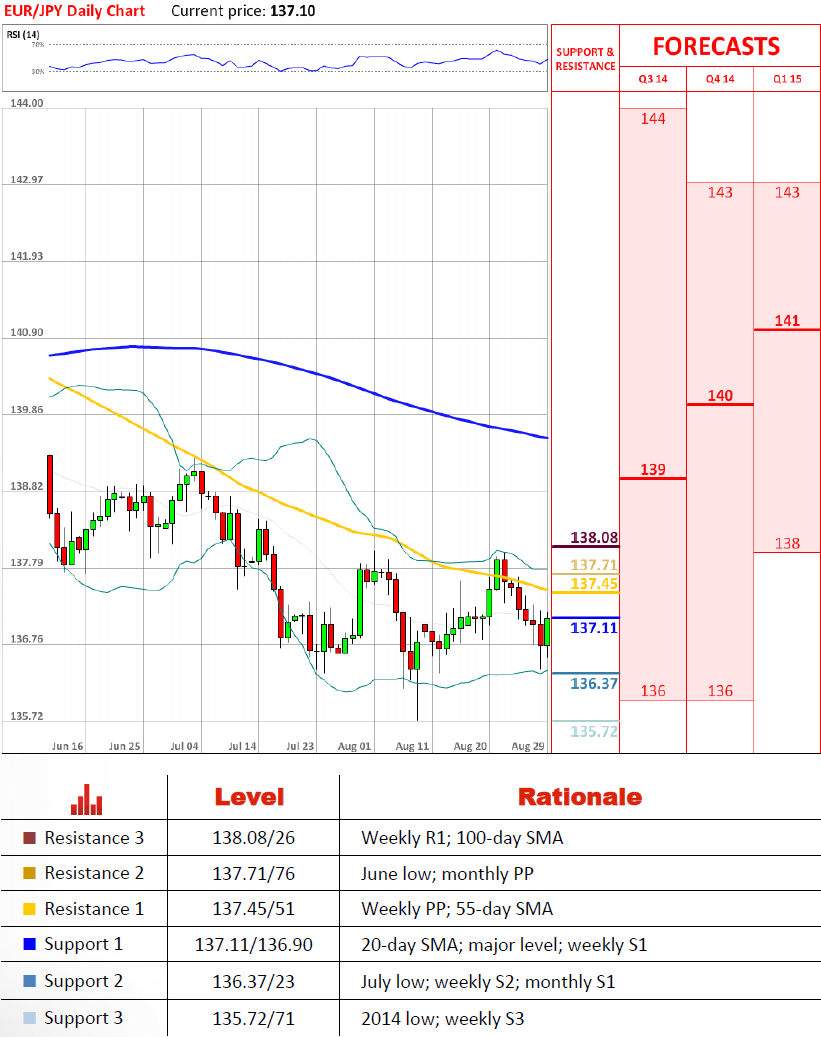Click the 140.90 price axis label
This screenshot has height=1037, width=821.
26,333
